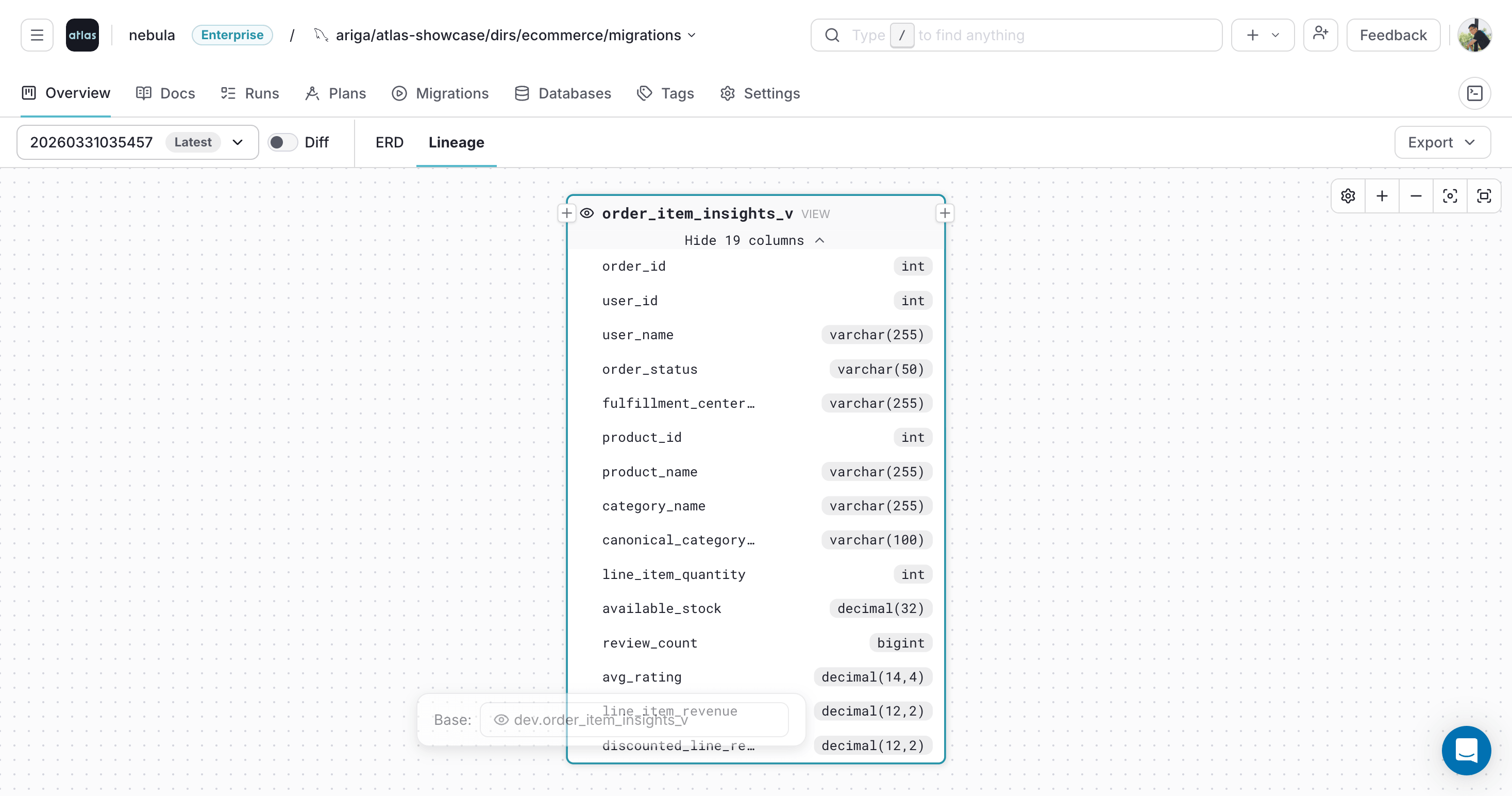Open the terminal/CLI icon below Feedback
Image resolution: width=1512 pixels, height=796 pixels.
(x=1474, y=93)
